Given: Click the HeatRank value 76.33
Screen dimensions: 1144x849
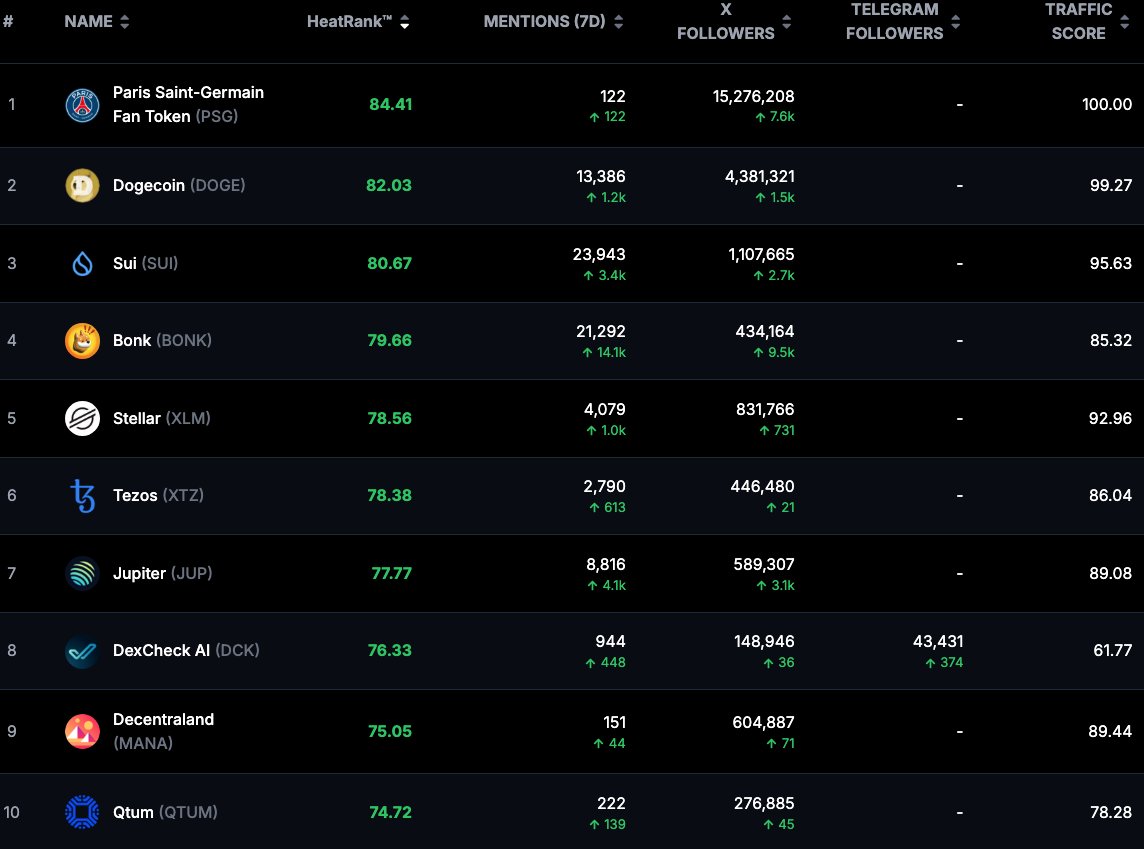Looking at the screenshot, I should (x=390, y=651).
